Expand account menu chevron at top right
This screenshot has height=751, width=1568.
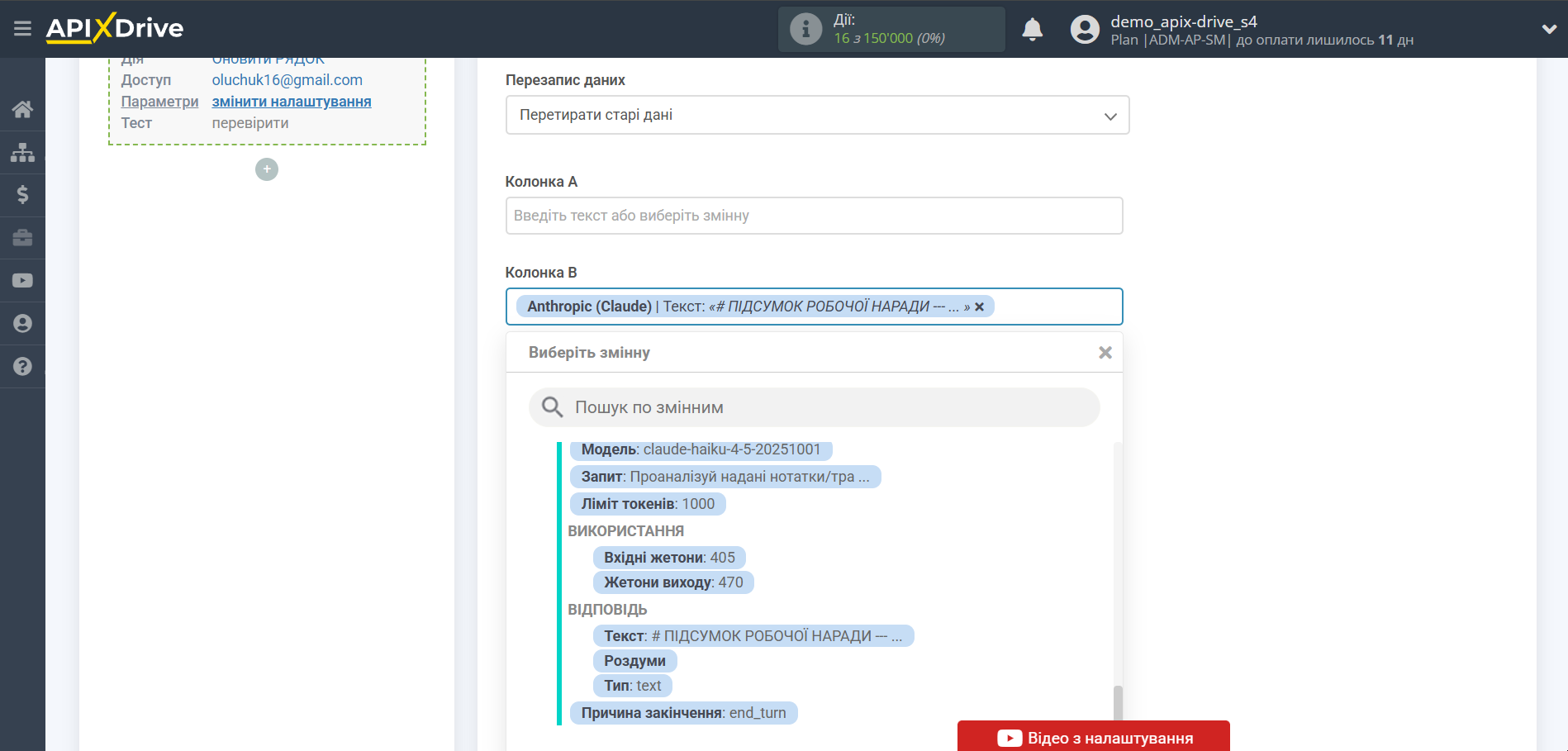pos(1548,29)
